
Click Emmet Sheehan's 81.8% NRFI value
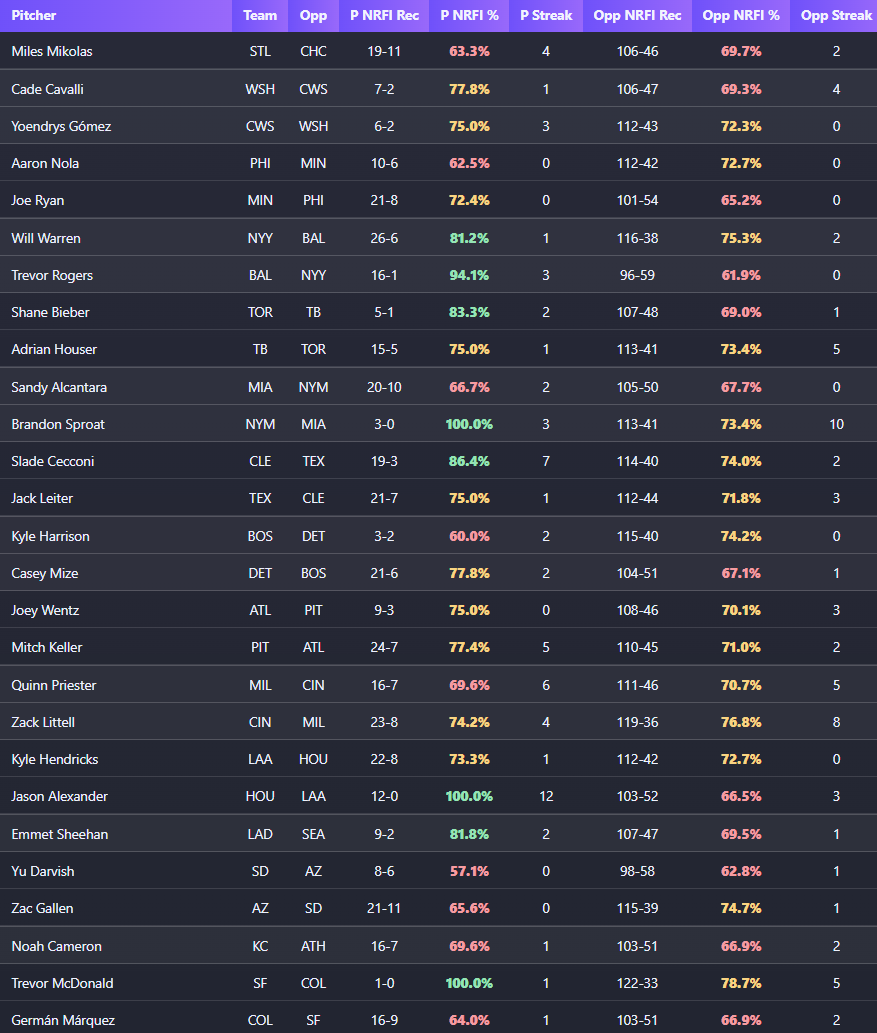pos(469,834)
